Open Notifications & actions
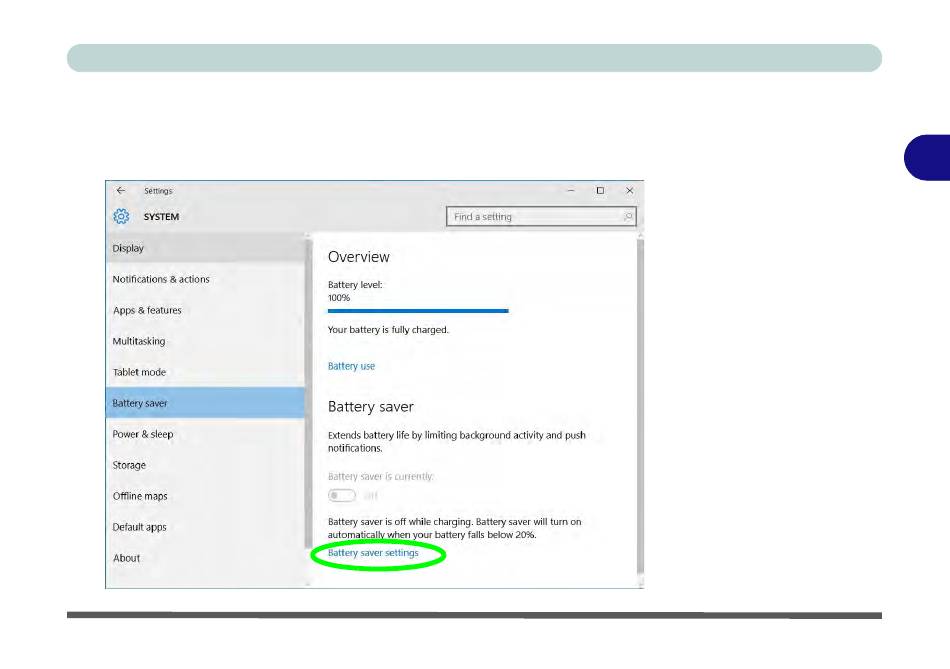The height and width of the screenshot is (669, 950). [x=205, y=279]
